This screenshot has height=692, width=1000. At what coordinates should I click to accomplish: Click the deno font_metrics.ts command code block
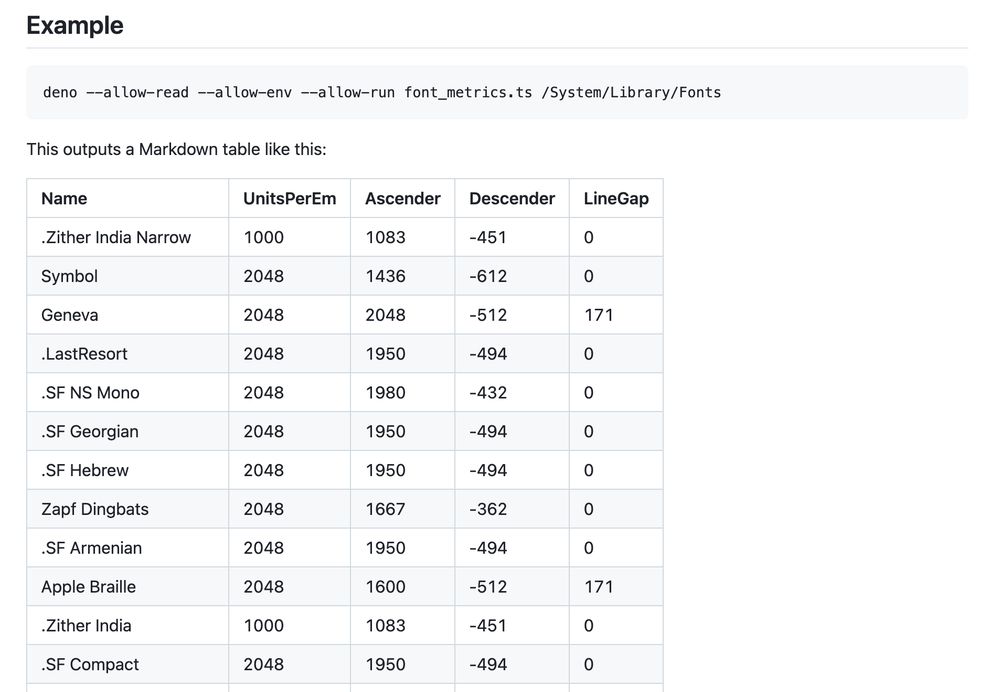pyautogui.click(x=497, y=92)
